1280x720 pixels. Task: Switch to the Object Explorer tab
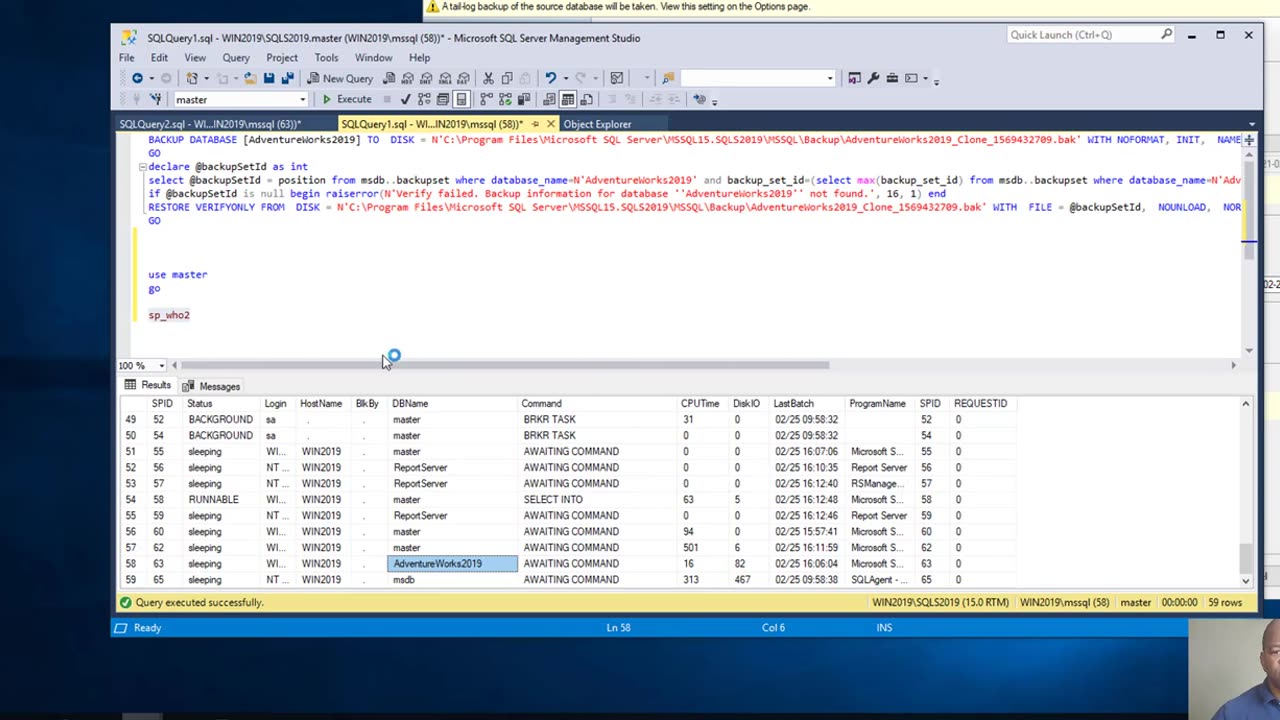click(x=597, y=124)
